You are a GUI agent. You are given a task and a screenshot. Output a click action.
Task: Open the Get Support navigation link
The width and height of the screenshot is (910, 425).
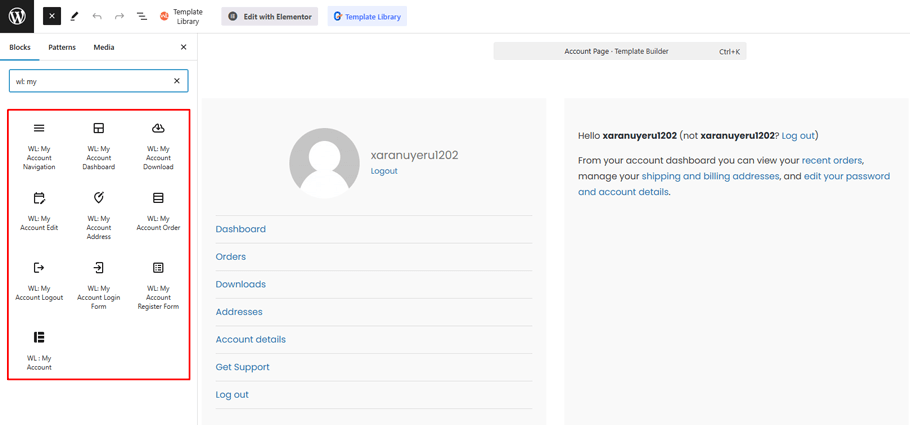tap(242, 367)
